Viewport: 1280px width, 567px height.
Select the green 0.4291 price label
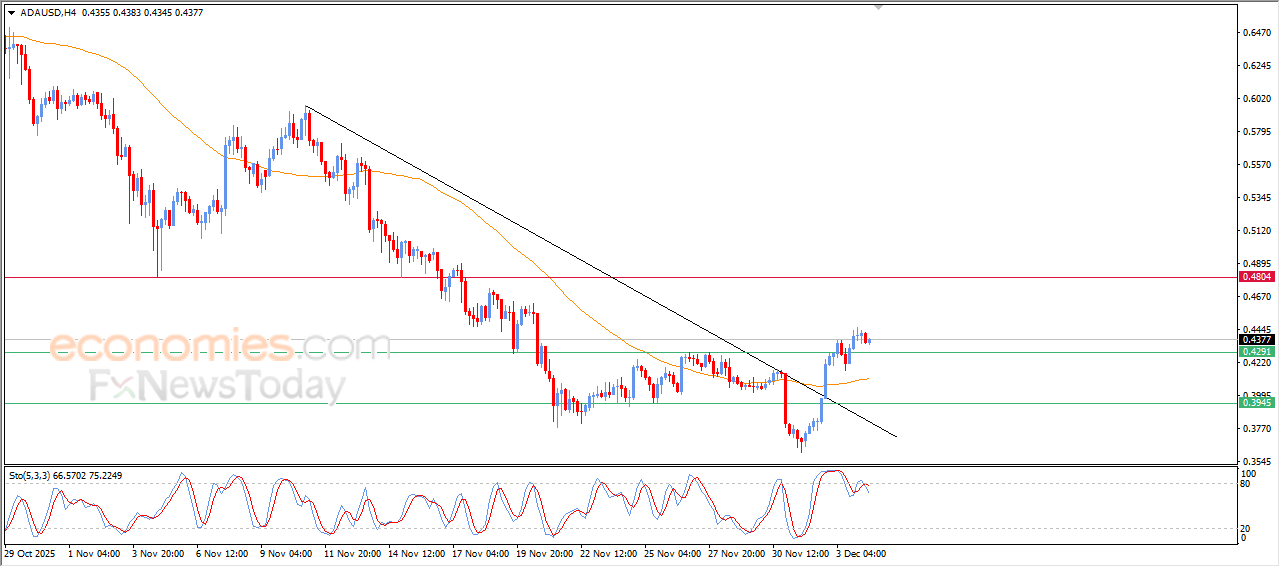pos(1256,352)
